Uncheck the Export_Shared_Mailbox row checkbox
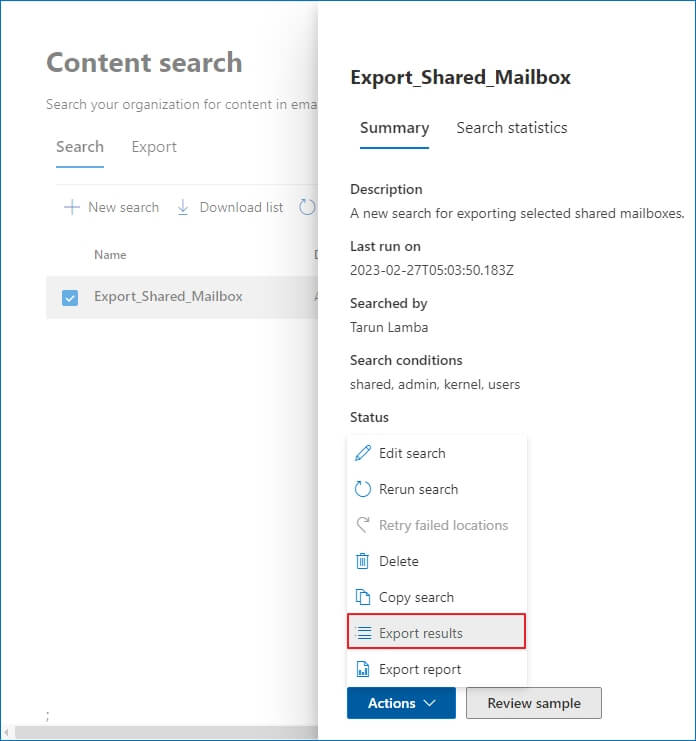Screen dimensions: 696x741 [70, 297]
